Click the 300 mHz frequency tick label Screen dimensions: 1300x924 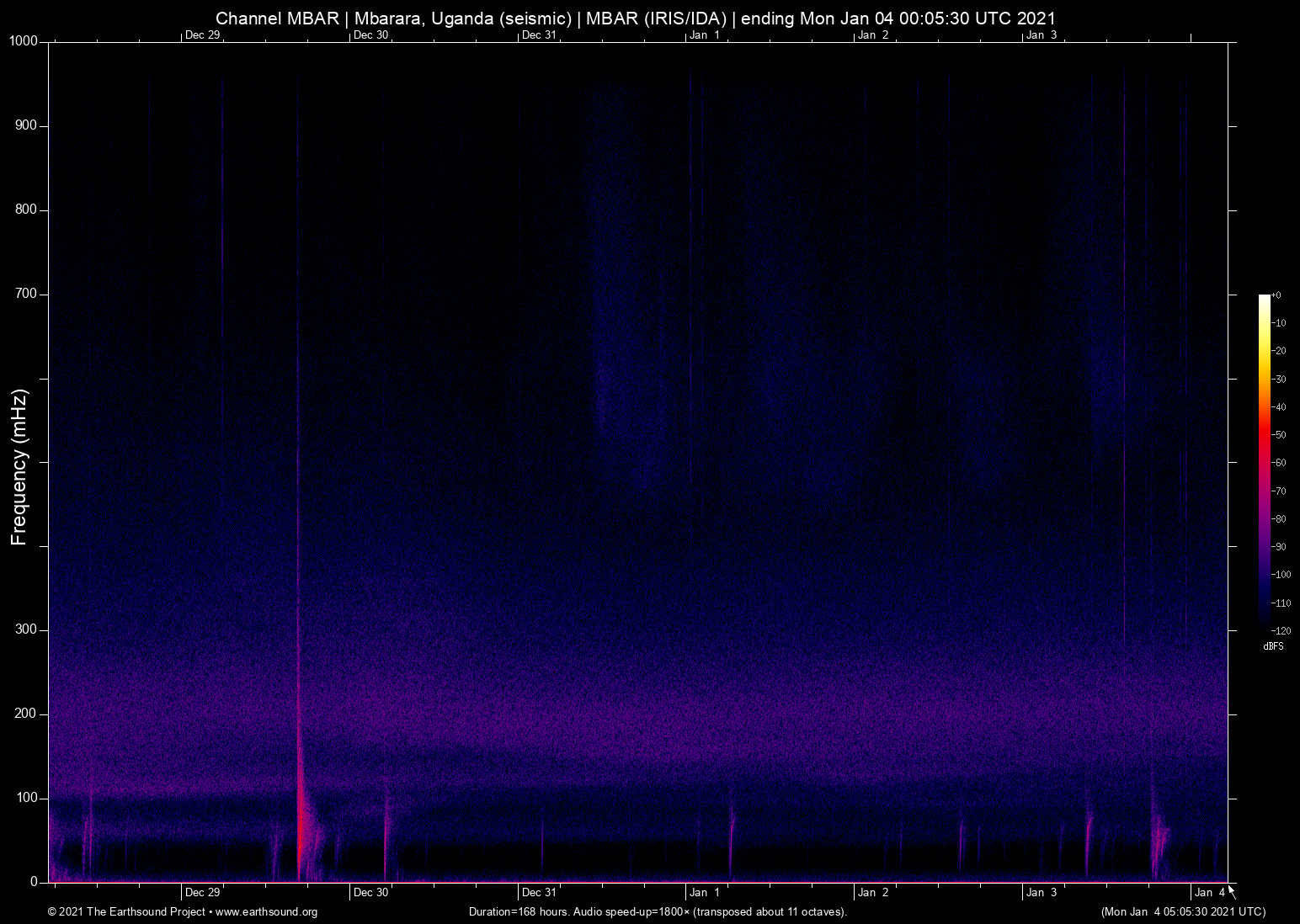pos(25,628)
